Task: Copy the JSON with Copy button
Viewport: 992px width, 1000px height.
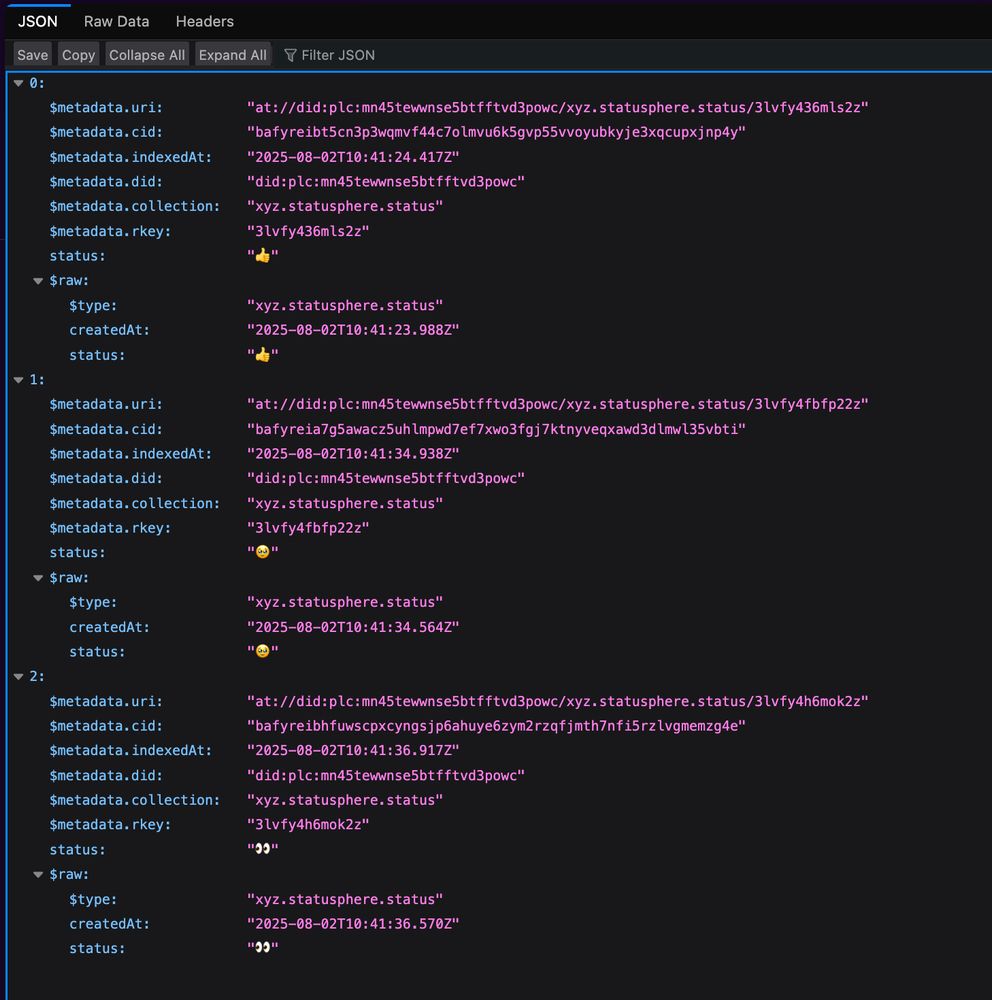Action: (x=78, y=55)
